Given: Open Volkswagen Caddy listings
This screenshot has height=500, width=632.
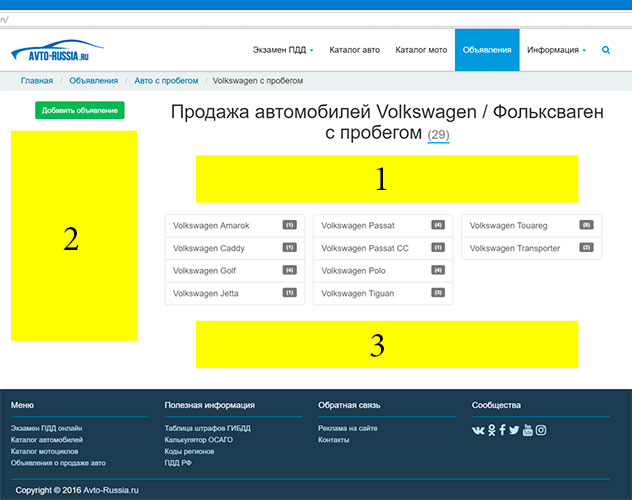Looking at the screenshot, I should pos(235,248).
